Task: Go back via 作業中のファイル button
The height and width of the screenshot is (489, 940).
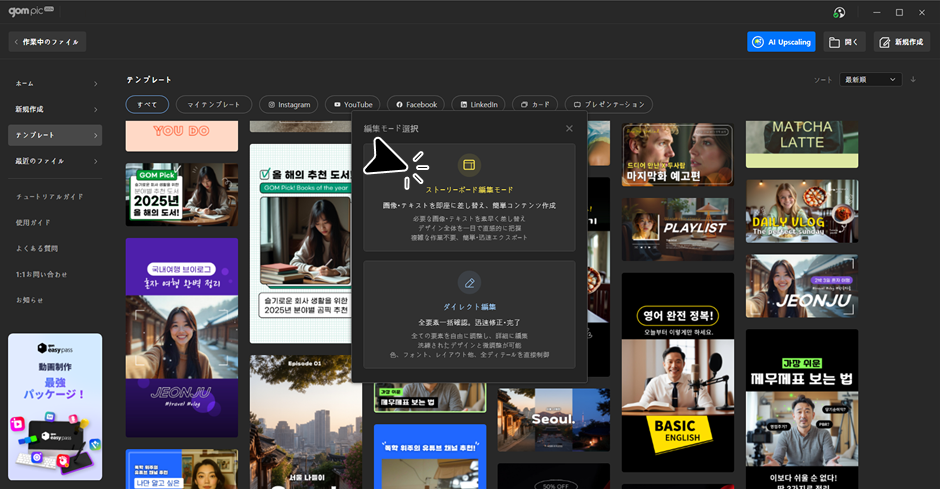Action: pos(47,41)
